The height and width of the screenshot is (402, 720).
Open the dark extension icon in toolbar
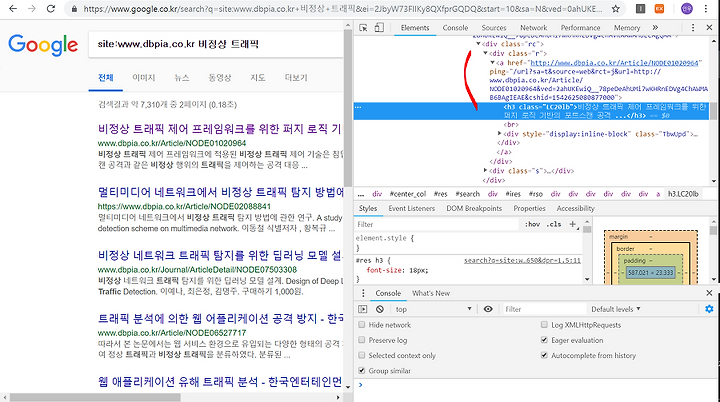click(640, 8)
